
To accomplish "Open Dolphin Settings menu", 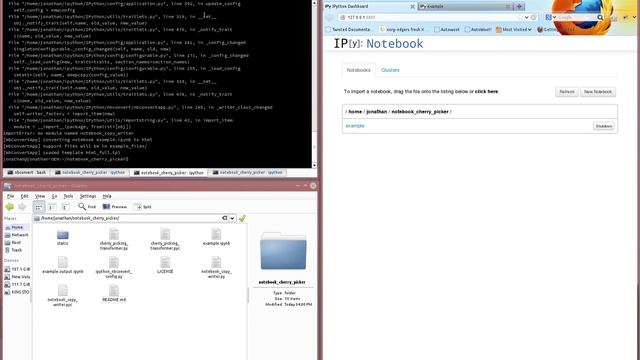I will coord(88,196).
